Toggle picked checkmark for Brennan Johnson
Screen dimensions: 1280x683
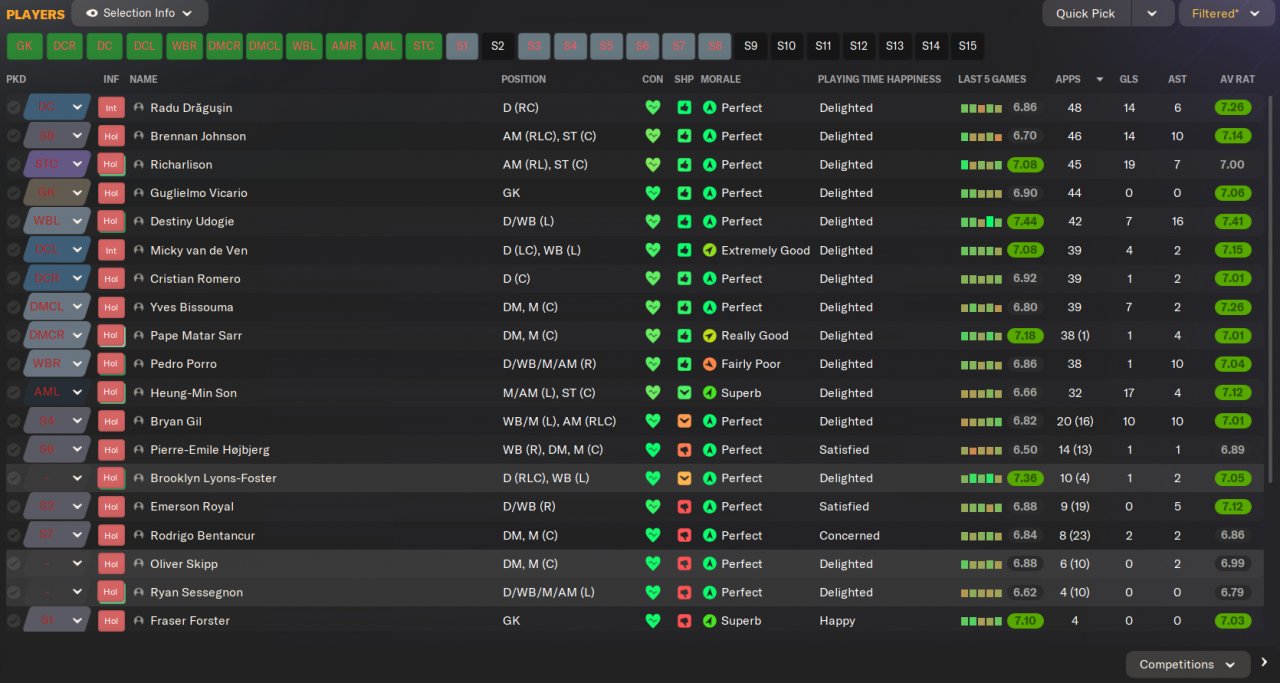tap(13, 136)
